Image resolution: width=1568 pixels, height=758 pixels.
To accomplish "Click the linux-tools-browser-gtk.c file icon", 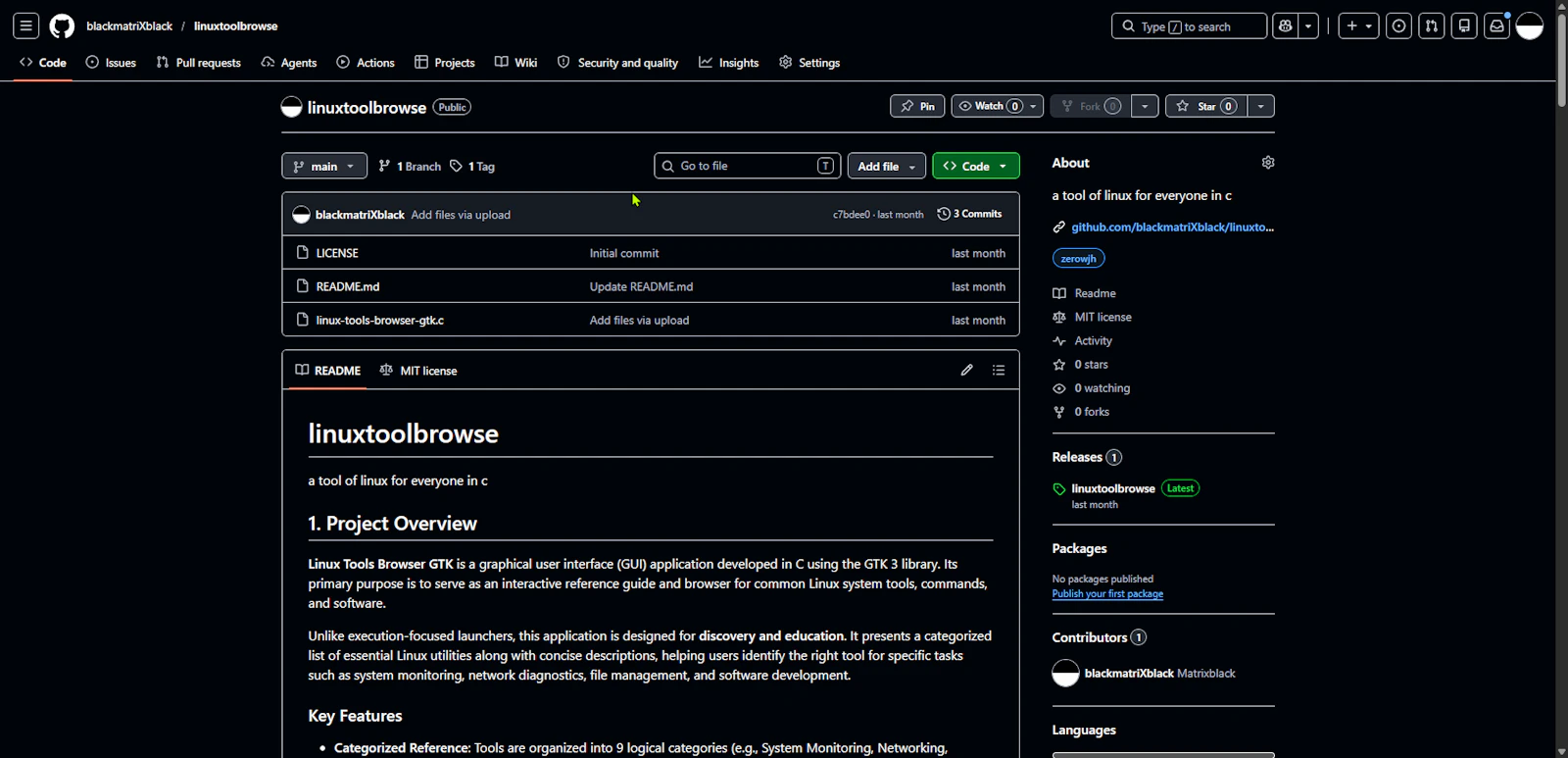I will (x=303, y=320).
